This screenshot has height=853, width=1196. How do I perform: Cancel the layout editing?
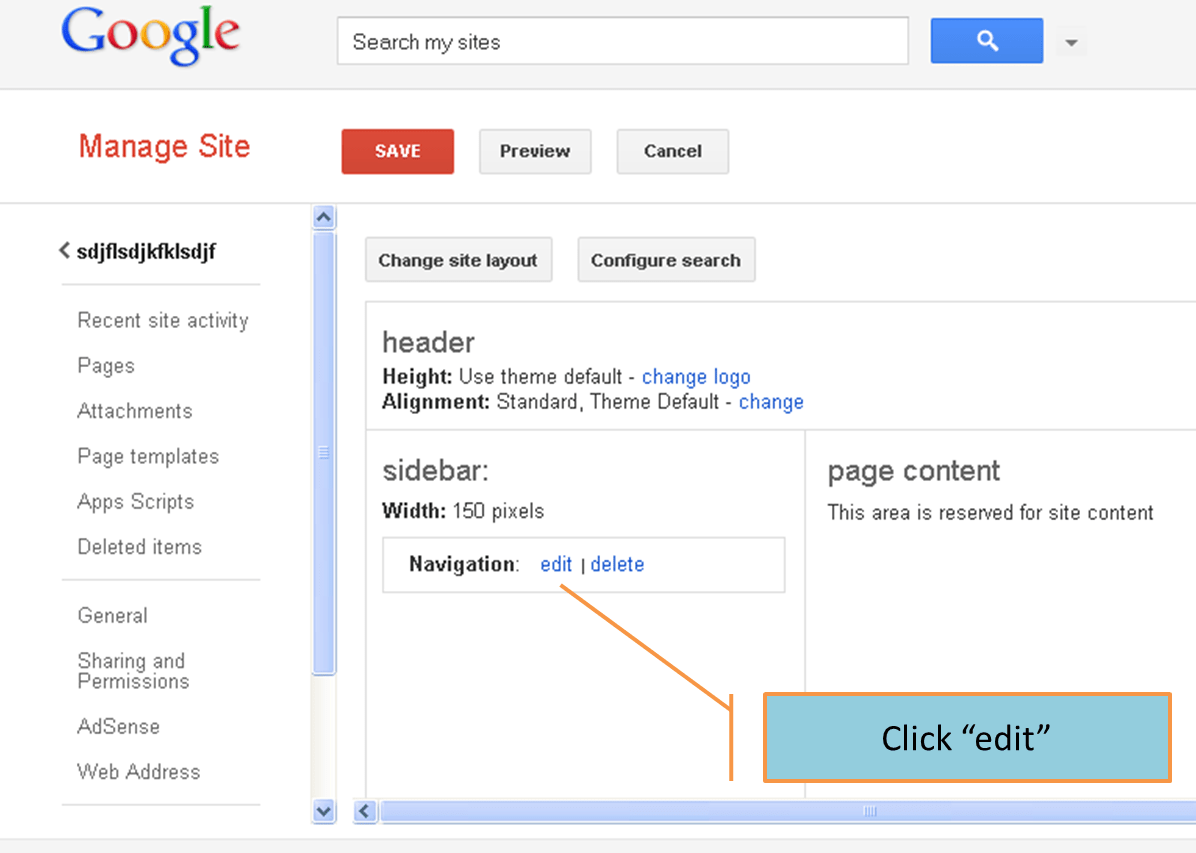coord(672,151)
